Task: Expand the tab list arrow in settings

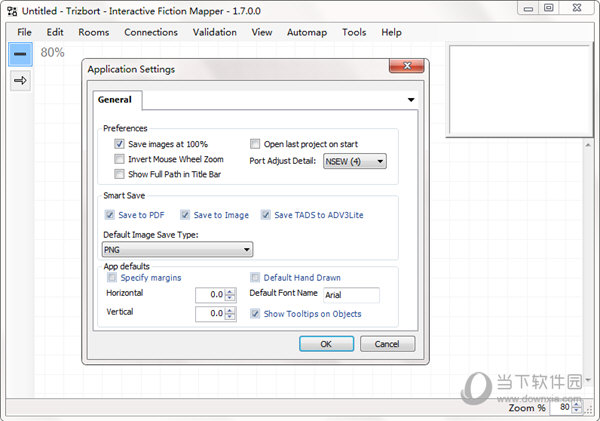Action: (x=411, y=100)
